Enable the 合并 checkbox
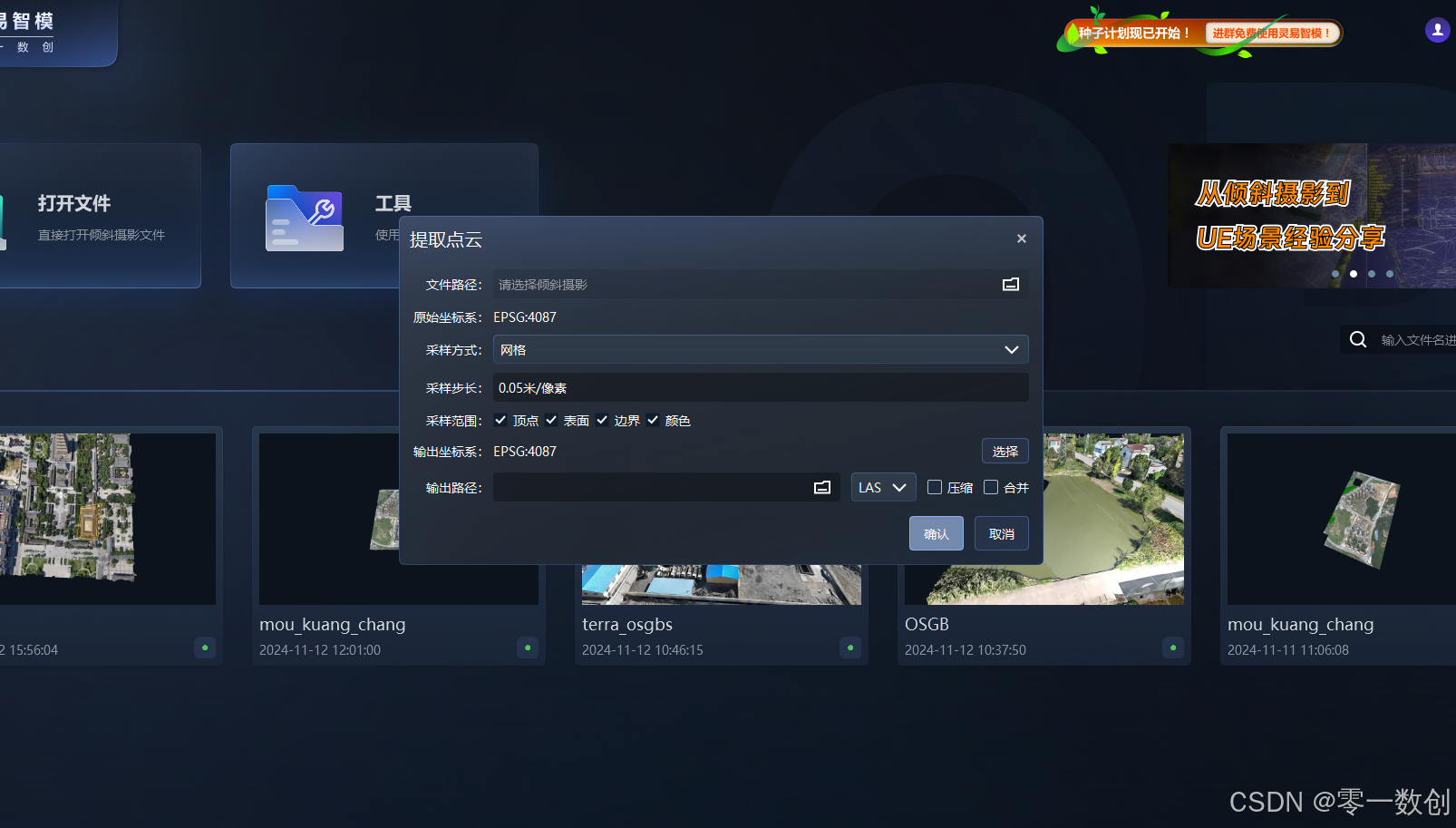This screenshot has height=828, width=1456. click(991, 487)
